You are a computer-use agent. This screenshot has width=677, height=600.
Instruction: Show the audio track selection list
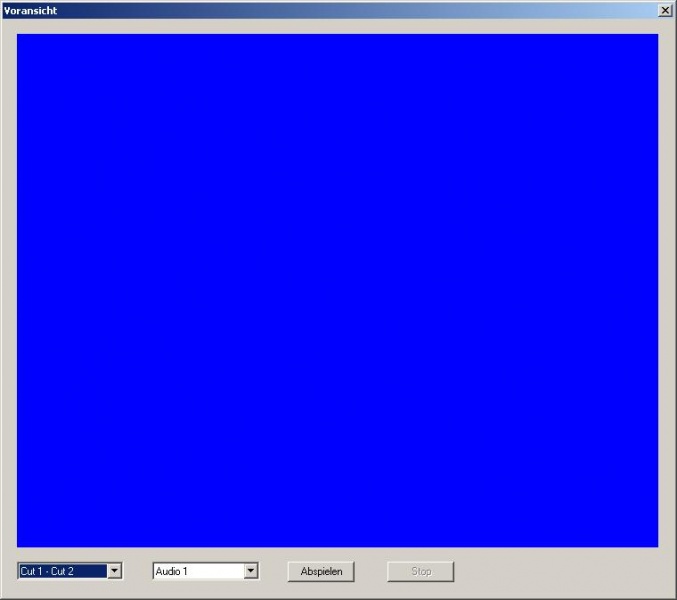tap(250, 571)
